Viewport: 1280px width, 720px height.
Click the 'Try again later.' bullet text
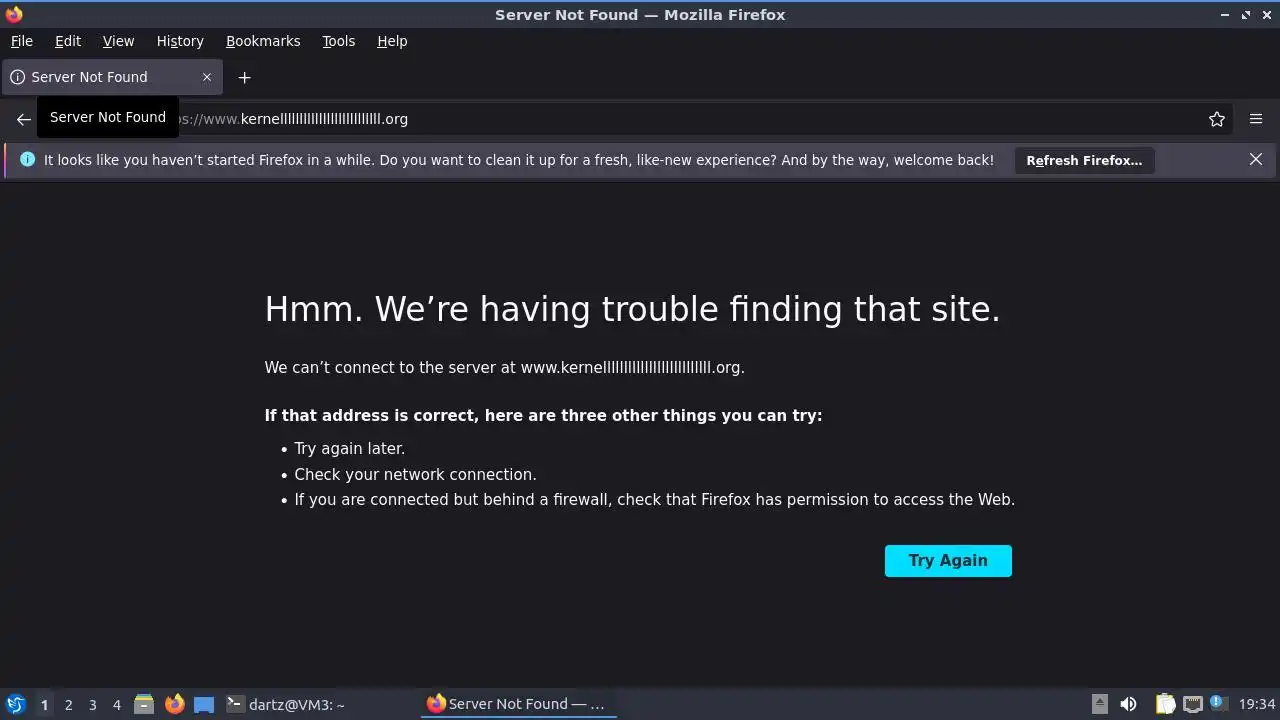349,449
